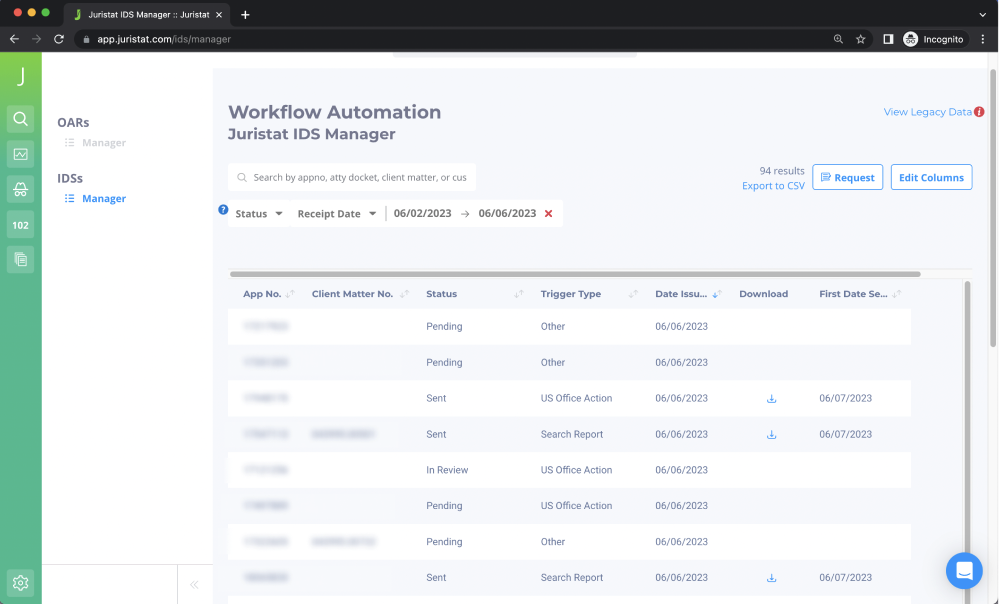Click the browser address bar URL

164,39
